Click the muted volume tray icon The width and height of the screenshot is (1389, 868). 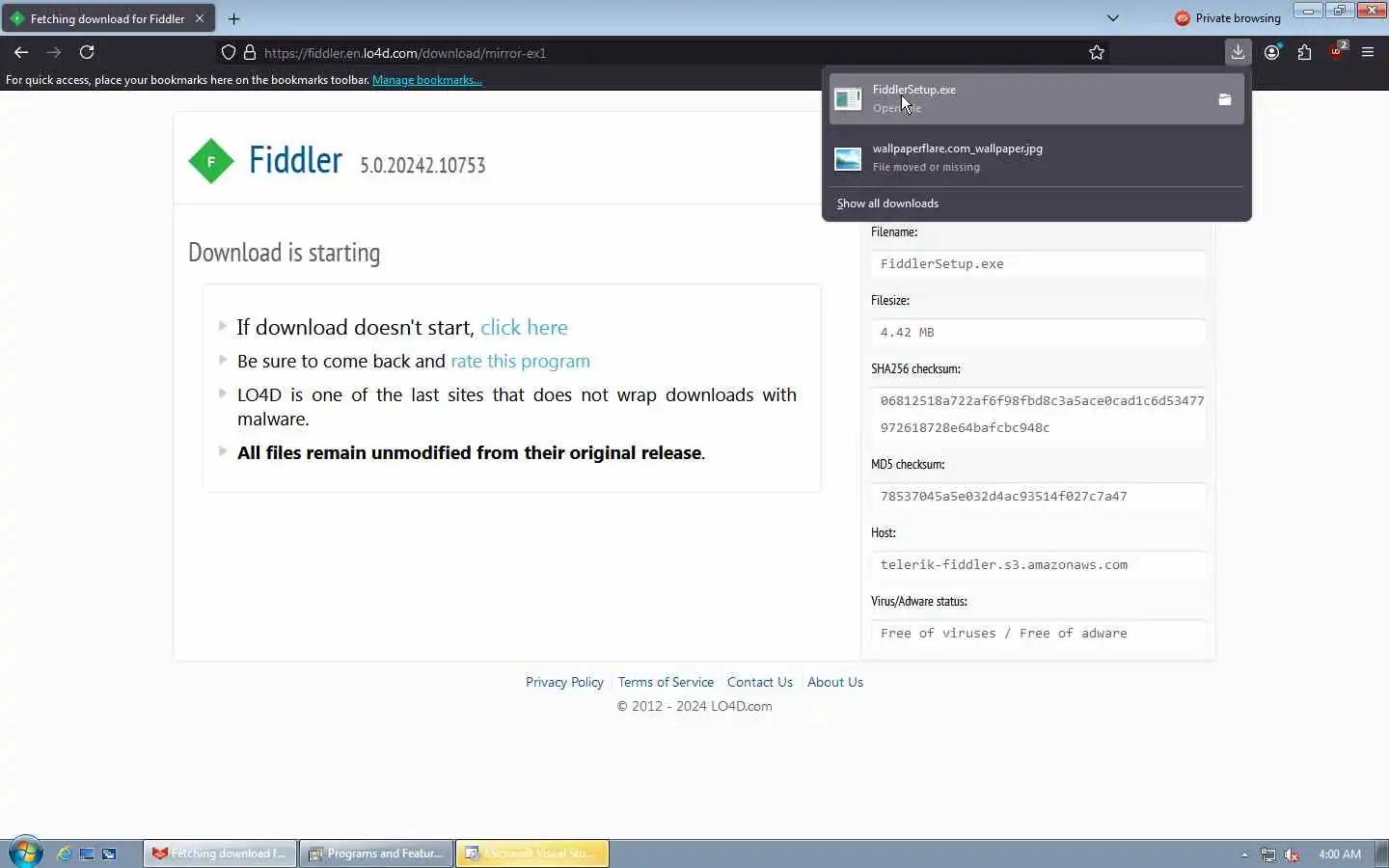1292,854
